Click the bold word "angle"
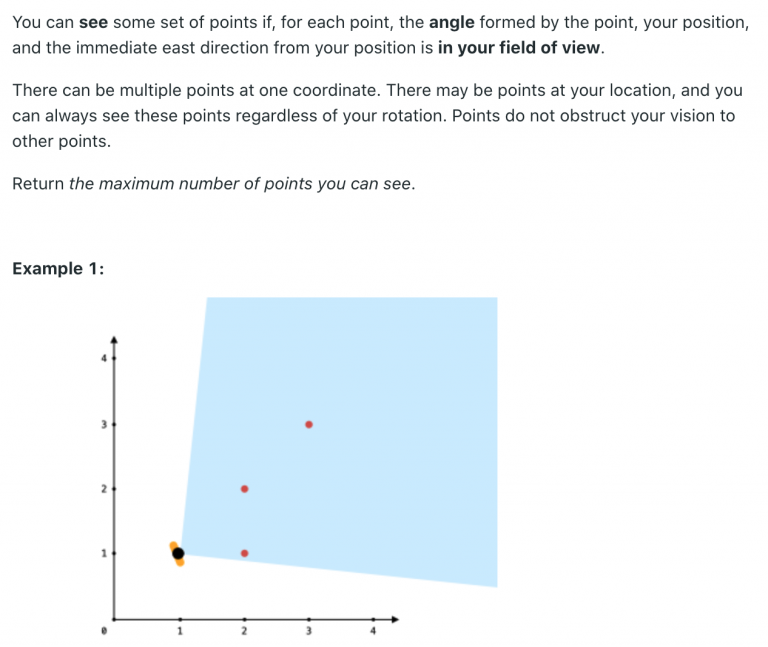Screen dimensions: 768x647 pos(453,22)
